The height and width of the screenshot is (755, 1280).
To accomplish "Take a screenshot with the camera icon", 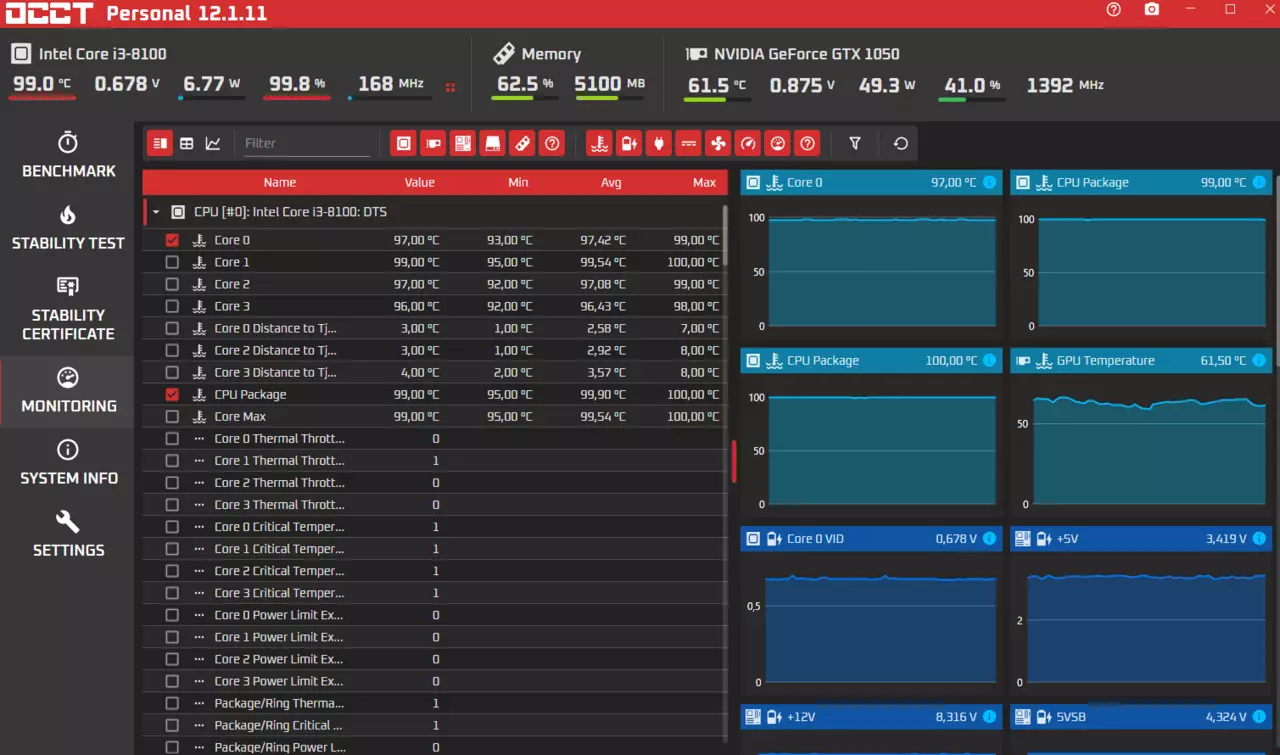I will pos(1152,10).
